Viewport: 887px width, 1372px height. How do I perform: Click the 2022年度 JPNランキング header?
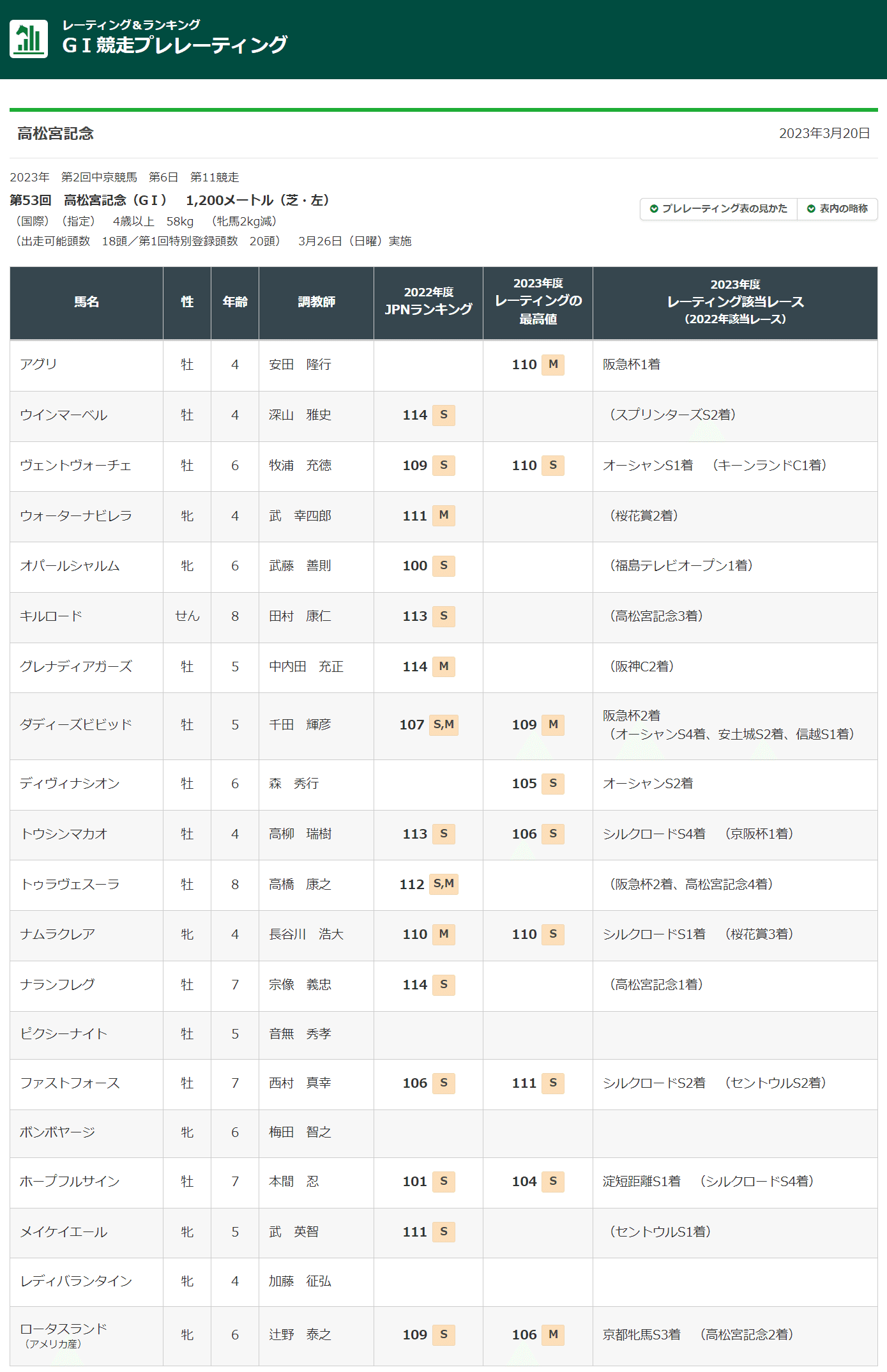coord(428,302)
